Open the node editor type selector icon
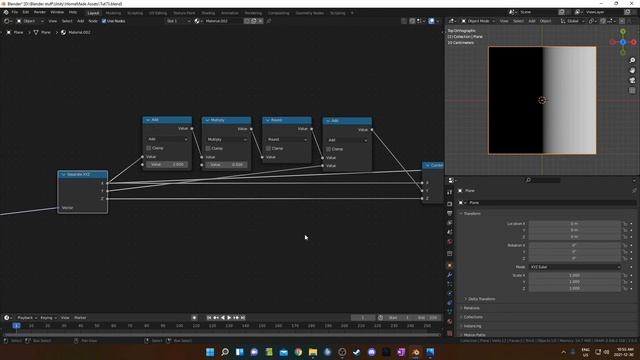 pos(7,21)
